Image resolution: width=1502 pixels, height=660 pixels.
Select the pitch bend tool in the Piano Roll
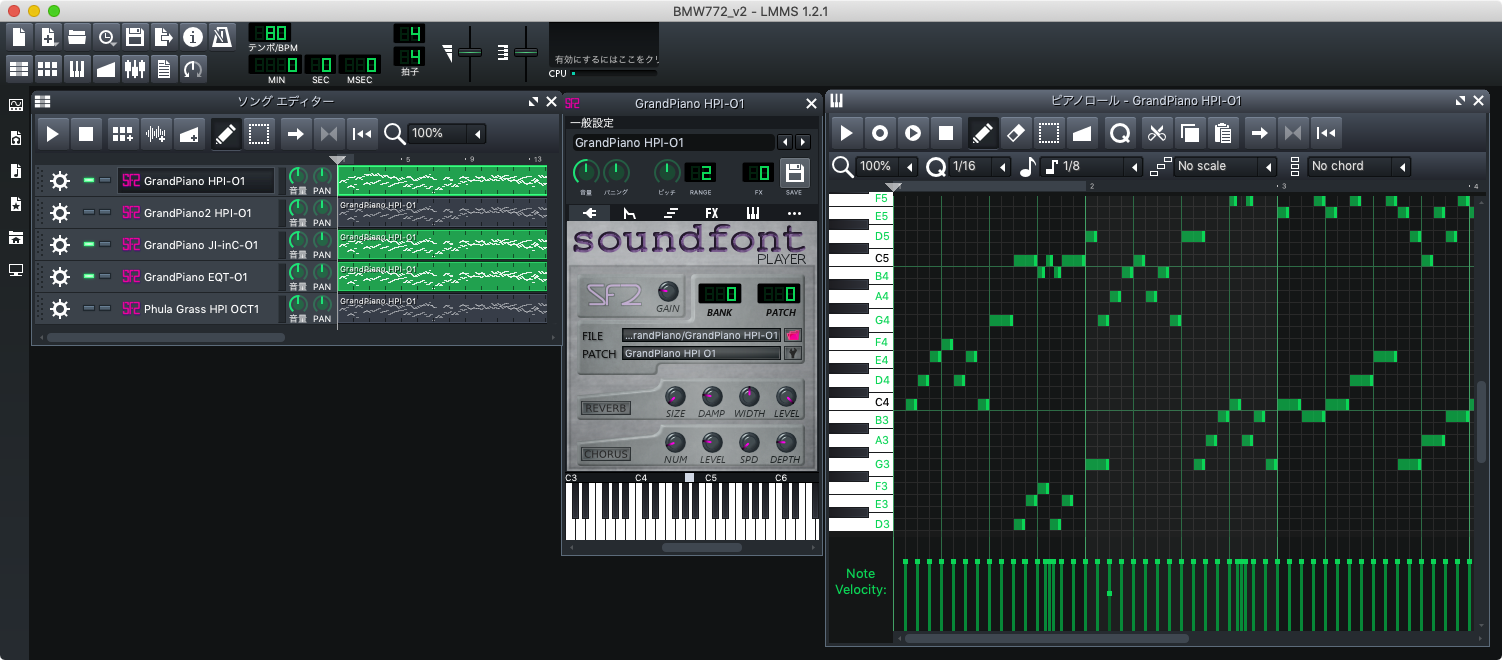click(x=1081, y=132)
